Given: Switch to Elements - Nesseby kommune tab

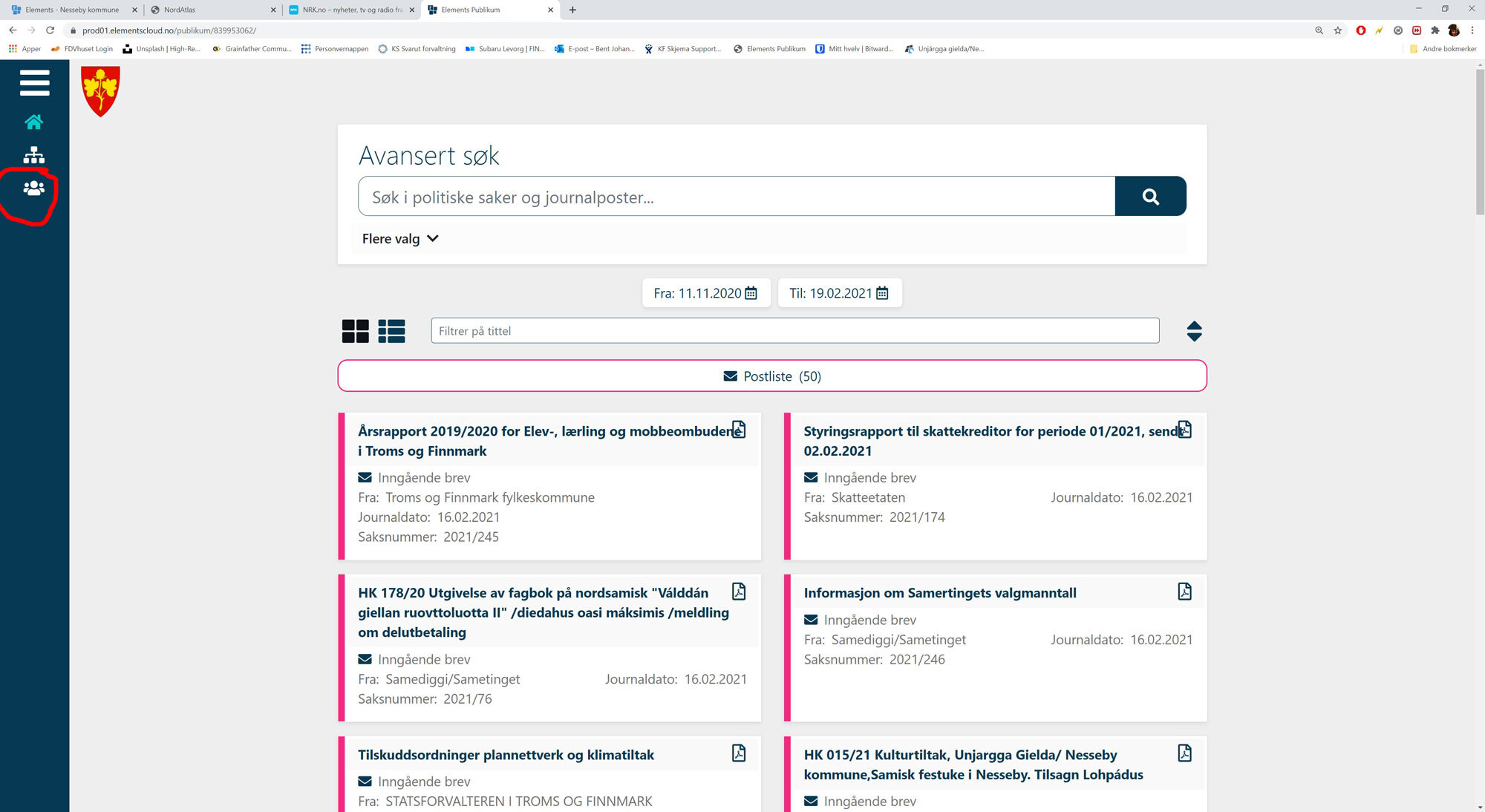Looking at the screenshot, I should [x=71, y=10].
